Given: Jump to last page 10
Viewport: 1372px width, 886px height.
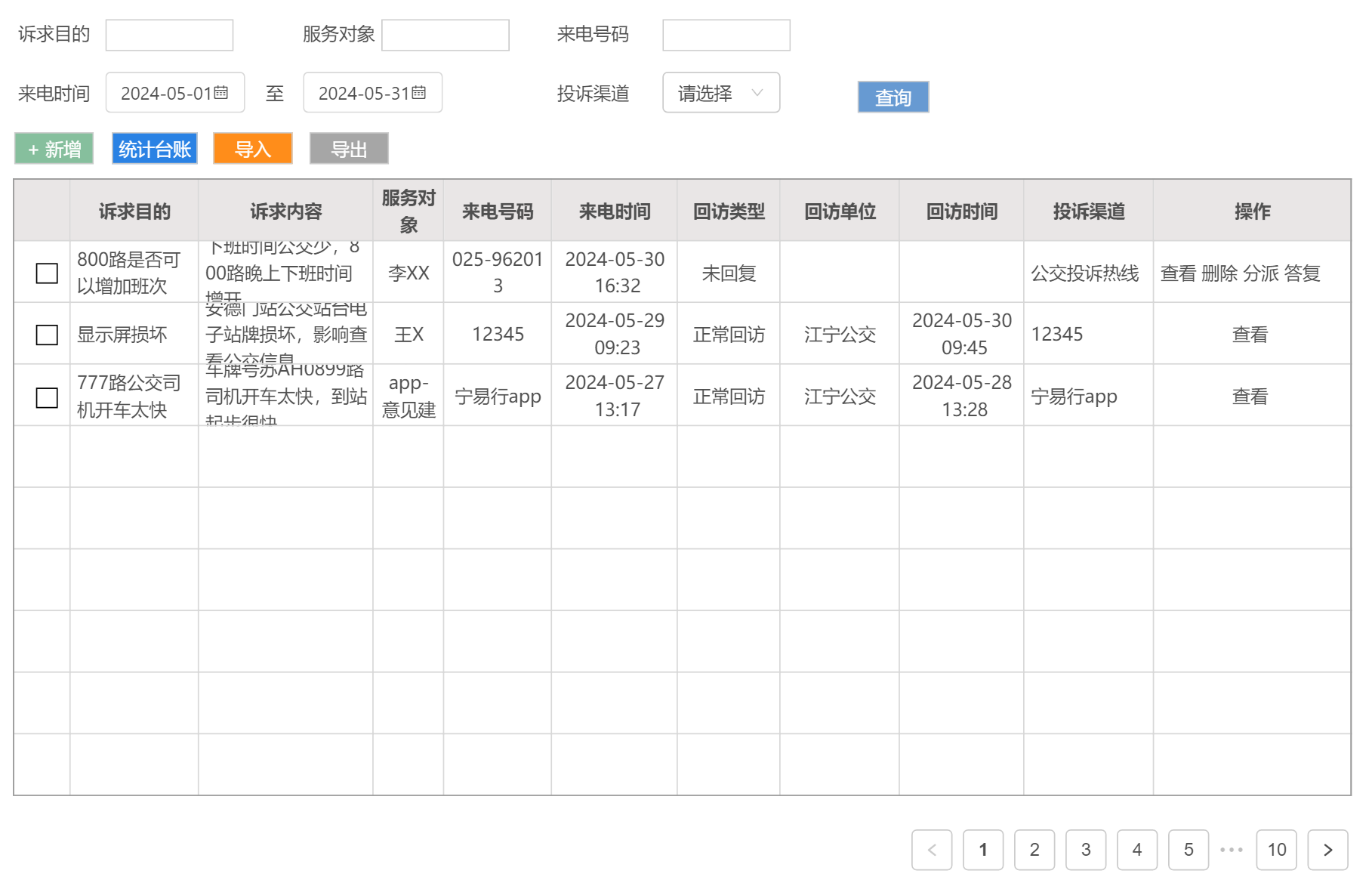Looking at the screenshot, I should tap(1277, 850).
